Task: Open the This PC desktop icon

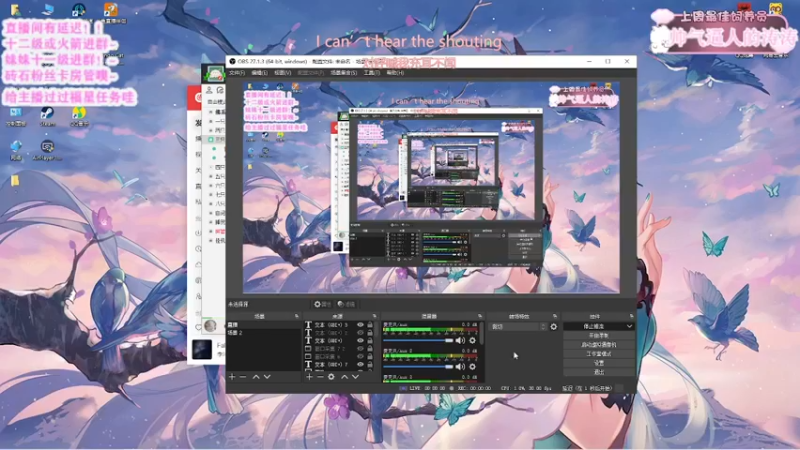Action: 47,9
